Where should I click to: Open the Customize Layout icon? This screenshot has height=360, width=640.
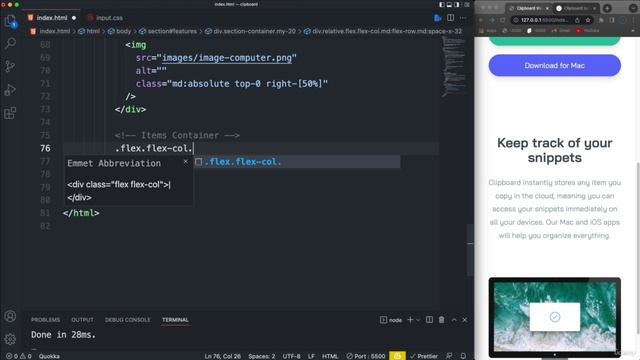467,4
